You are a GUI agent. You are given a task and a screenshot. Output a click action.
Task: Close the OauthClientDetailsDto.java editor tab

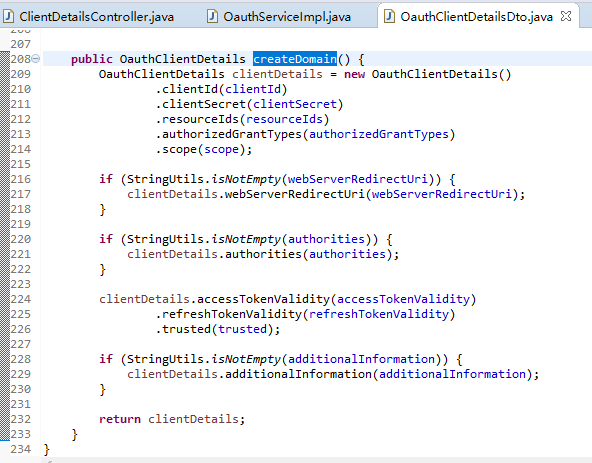(566, 16)
